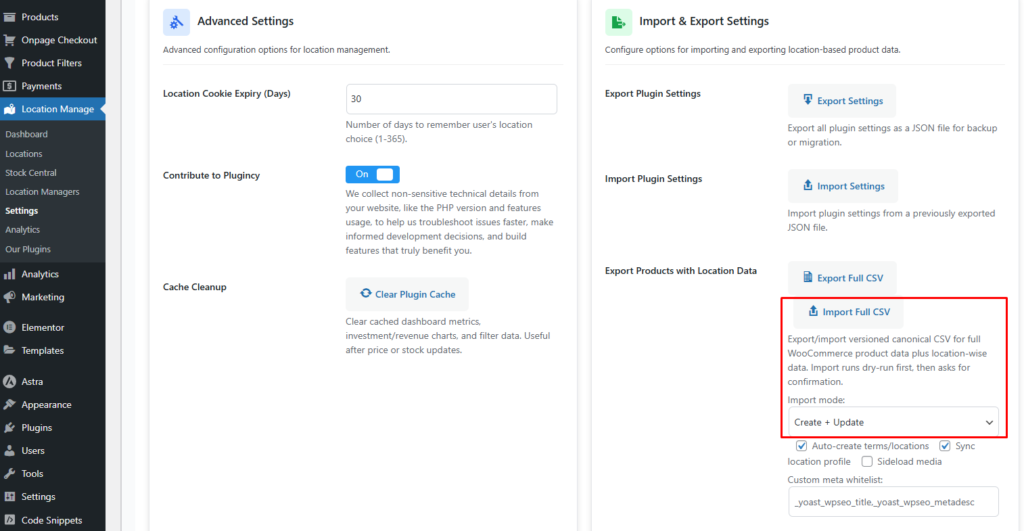The width and height of the screenshot is (1024, 531).
Task: Click the Payments icon in sidebar
Action: click(9, 86)
